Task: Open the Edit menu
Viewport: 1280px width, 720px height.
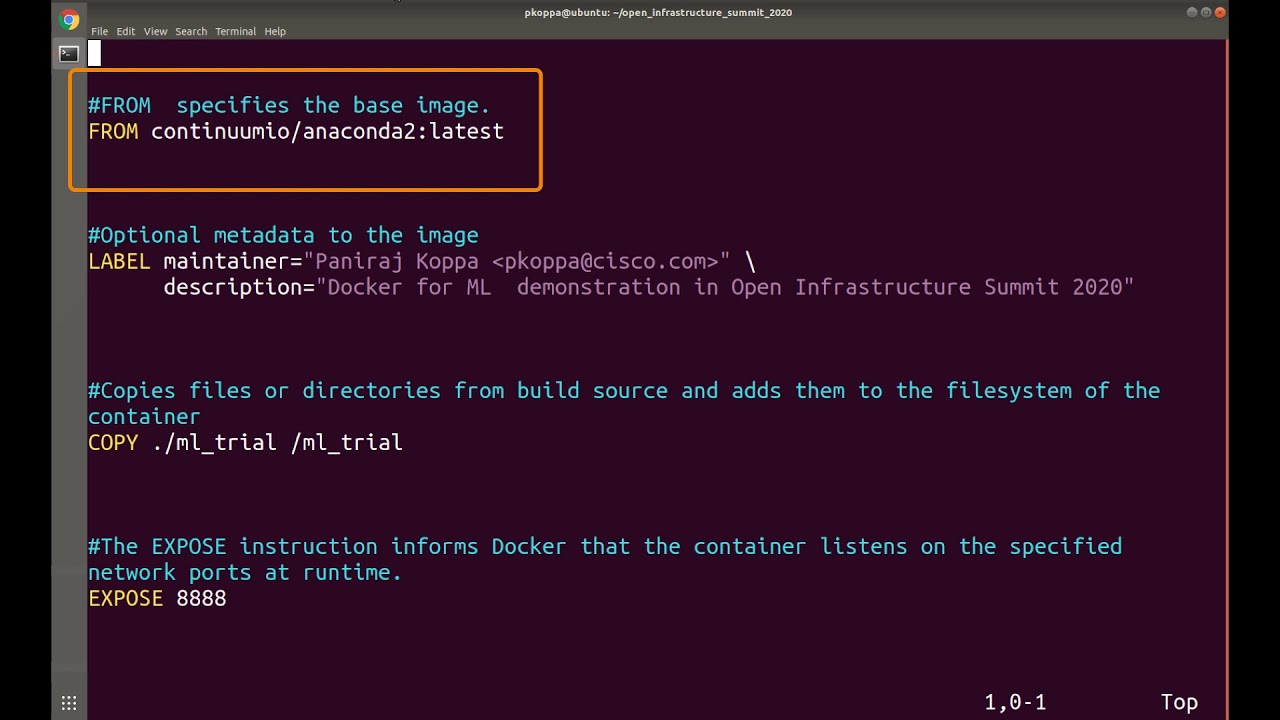Action: coord(125,31)
